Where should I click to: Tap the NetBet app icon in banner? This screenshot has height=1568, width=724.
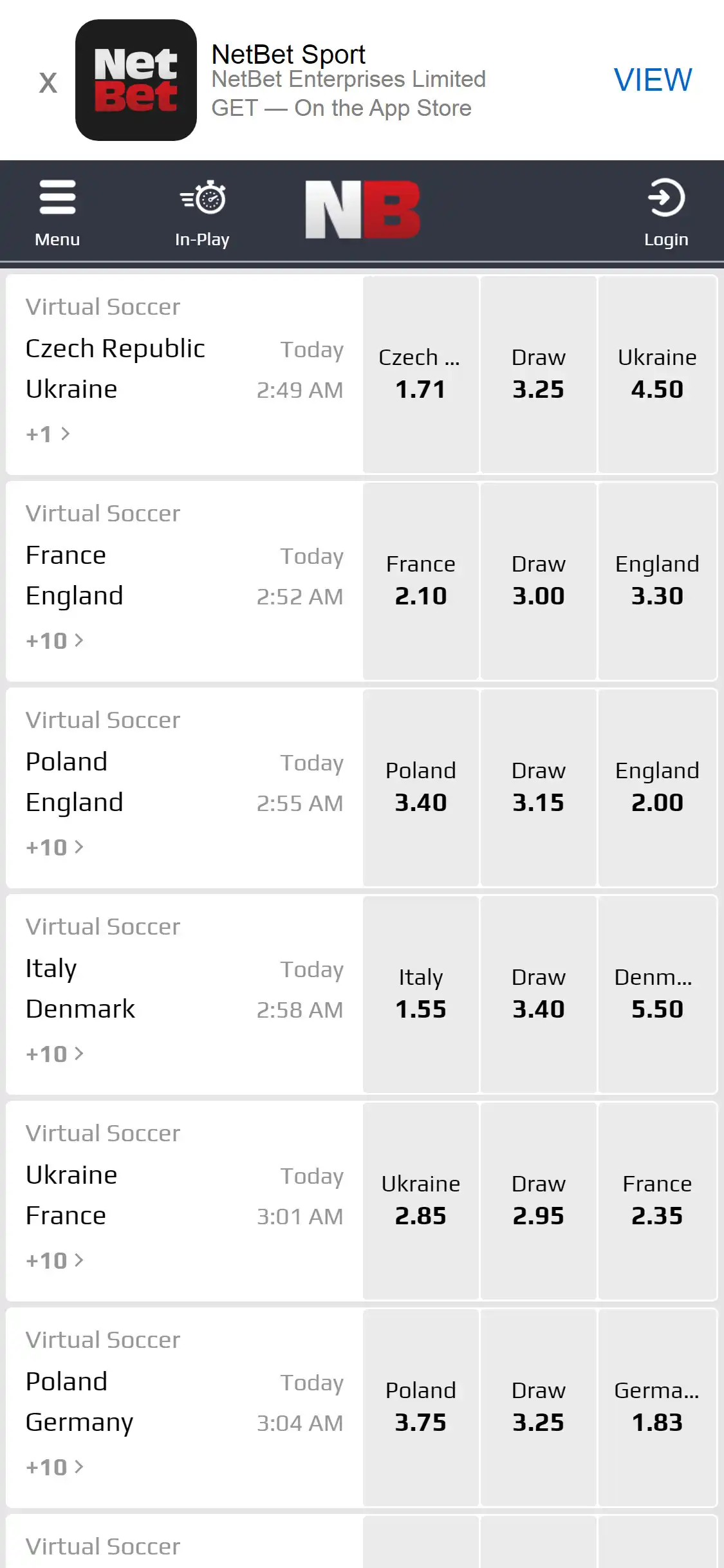coord(136,80)
